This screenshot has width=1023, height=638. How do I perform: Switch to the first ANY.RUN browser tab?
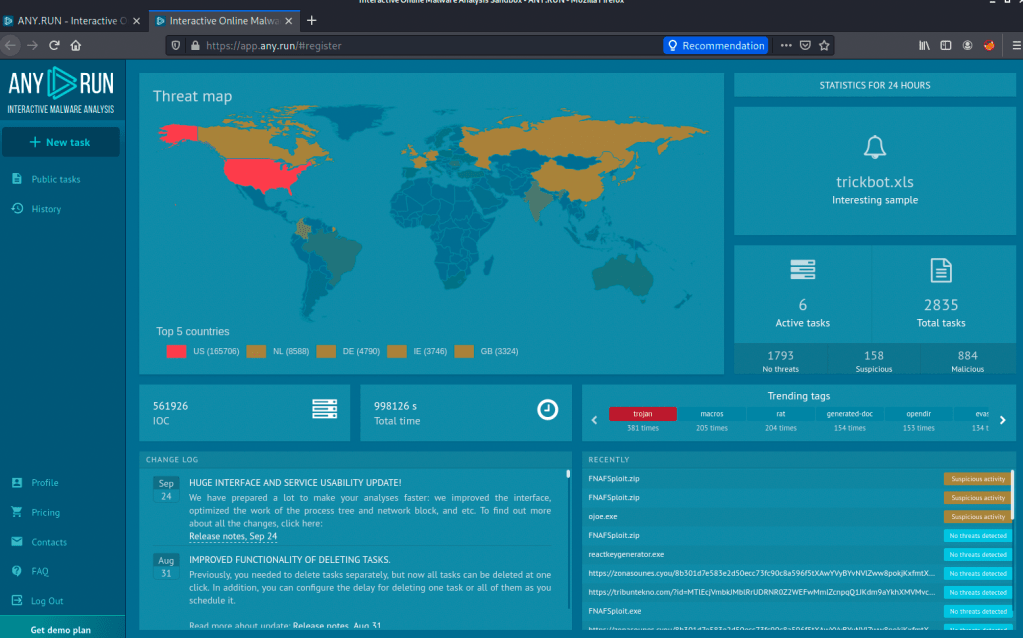70,20
